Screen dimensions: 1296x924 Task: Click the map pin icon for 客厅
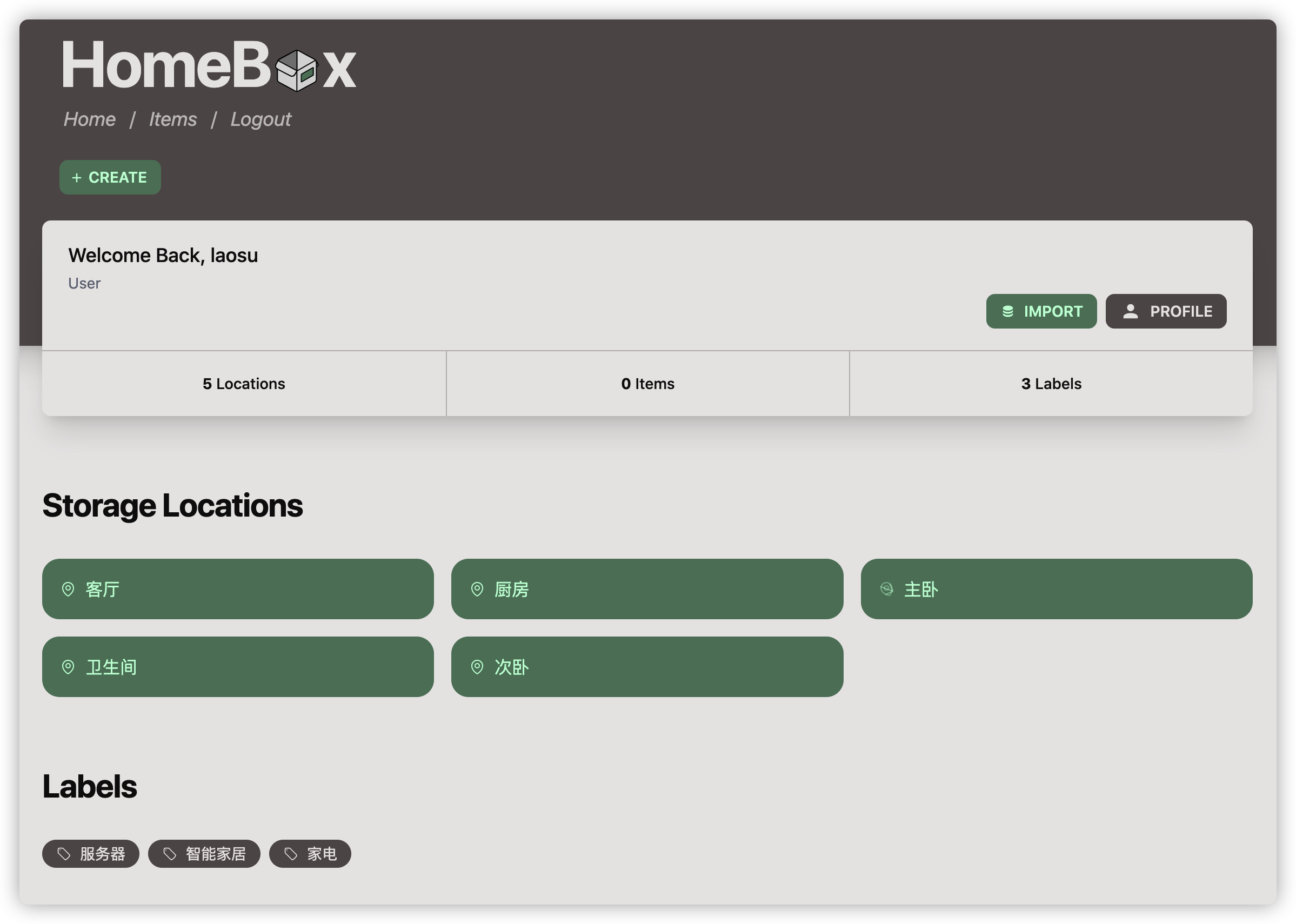point(68,589)
